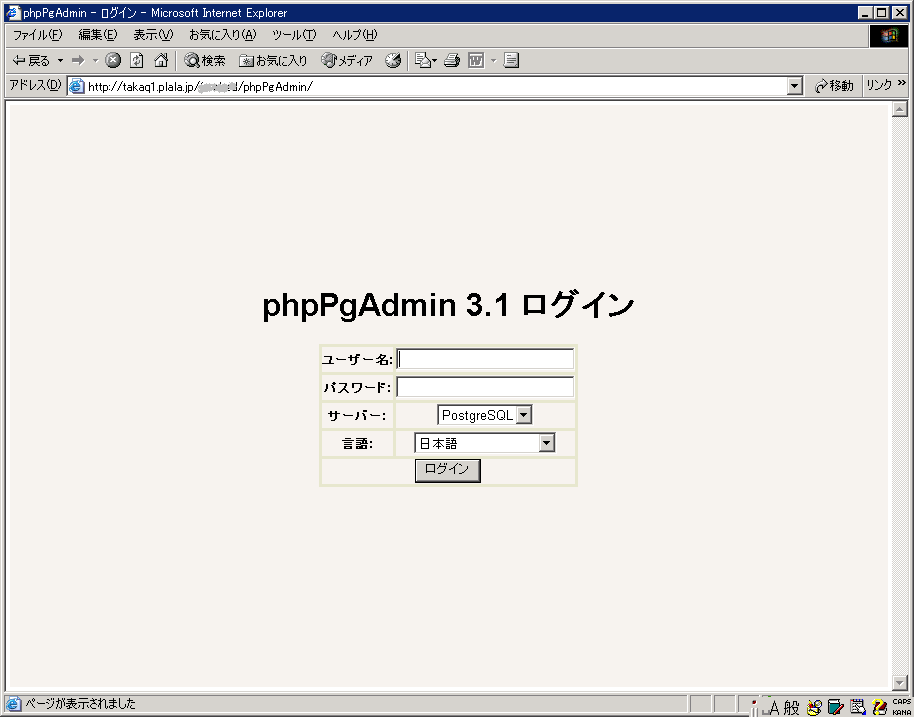
Task: Refresh the page using the toolbar icon
Action: [x=137, y=60]
